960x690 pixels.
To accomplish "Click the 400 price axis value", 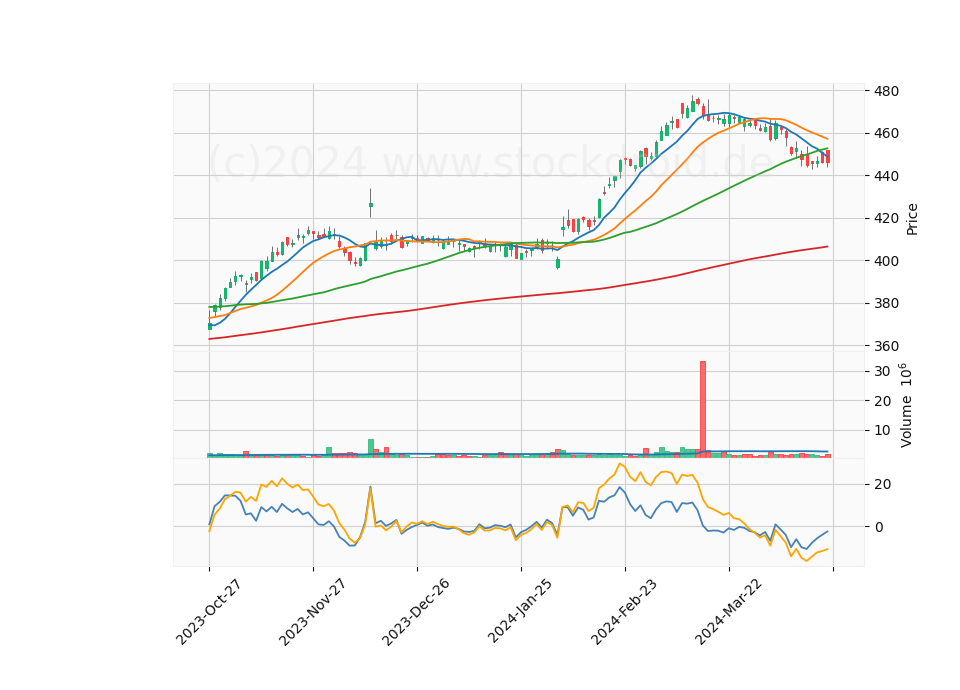I will click(x=886, y=261).
